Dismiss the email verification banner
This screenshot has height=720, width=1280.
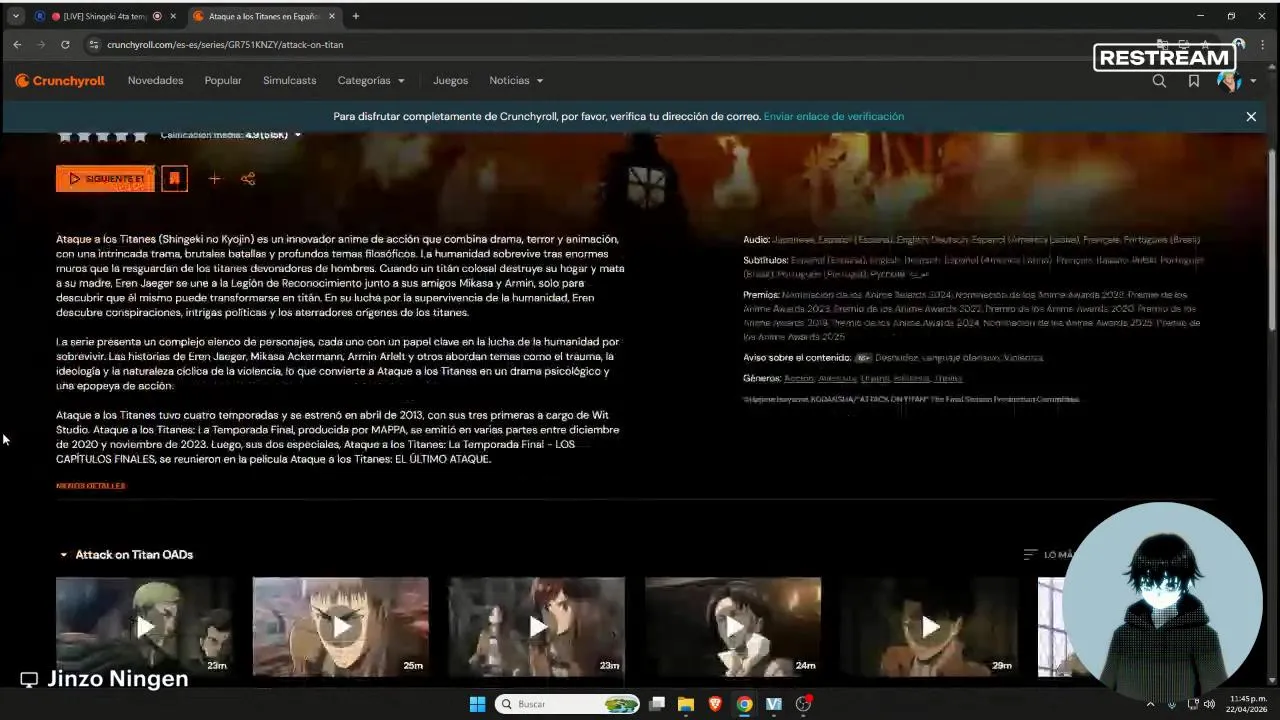[1251, 117]
